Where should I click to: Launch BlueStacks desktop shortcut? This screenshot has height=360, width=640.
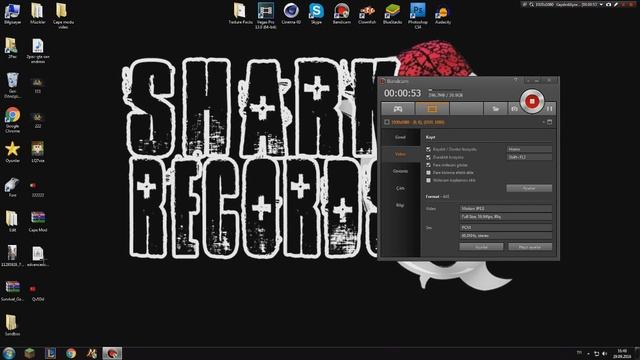(392, 13)
